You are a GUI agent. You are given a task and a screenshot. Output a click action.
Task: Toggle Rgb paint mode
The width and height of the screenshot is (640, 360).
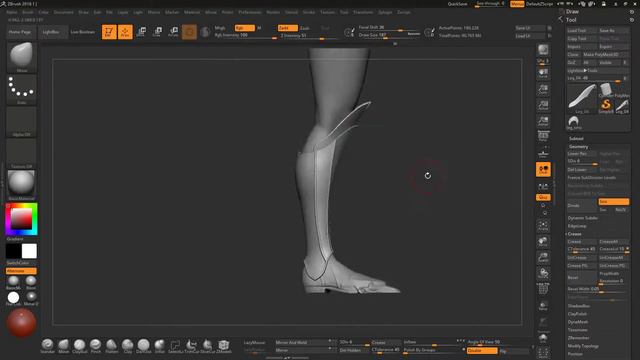point(244,28)
